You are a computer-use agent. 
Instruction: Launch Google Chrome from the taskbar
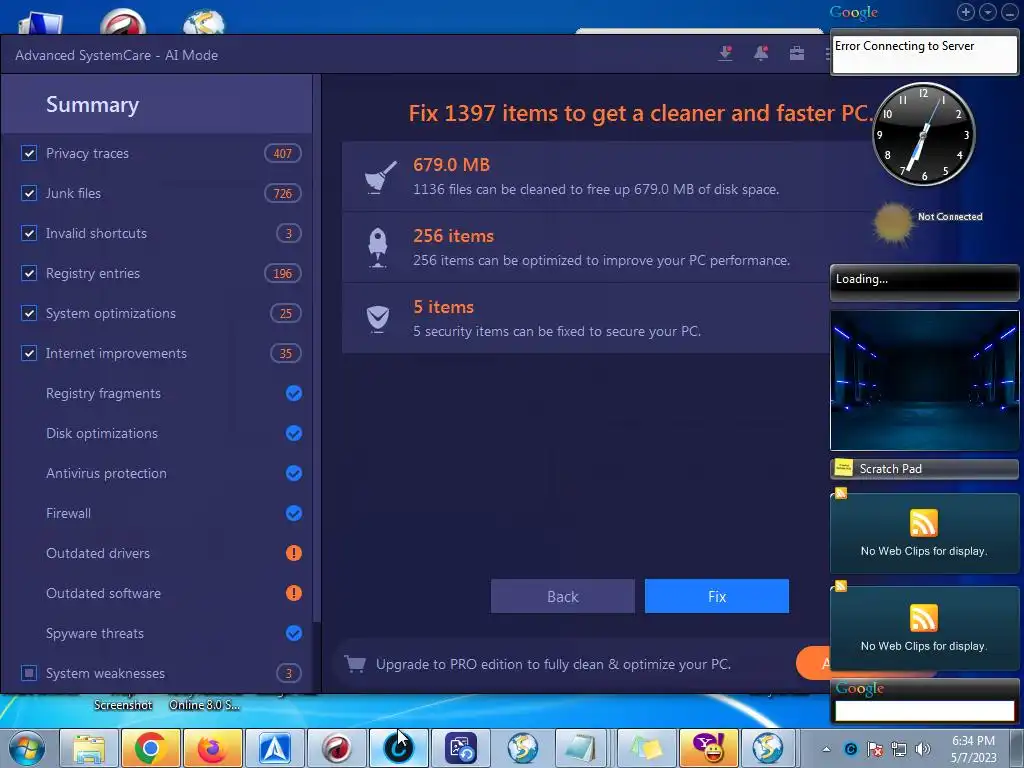150,748
